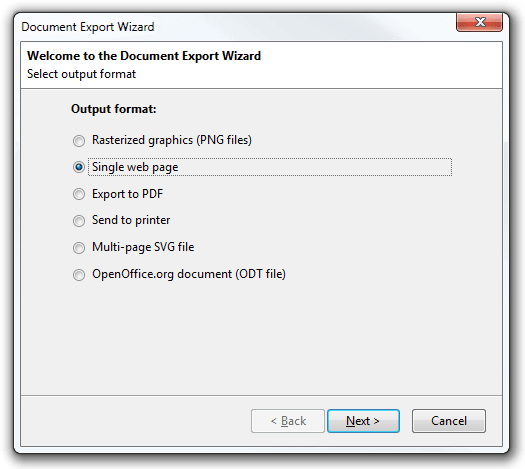Viewport: 525px width, 469px height.
Task: Click the Welcome to the Document Export Wizard heading
Action: coord(144,56)
